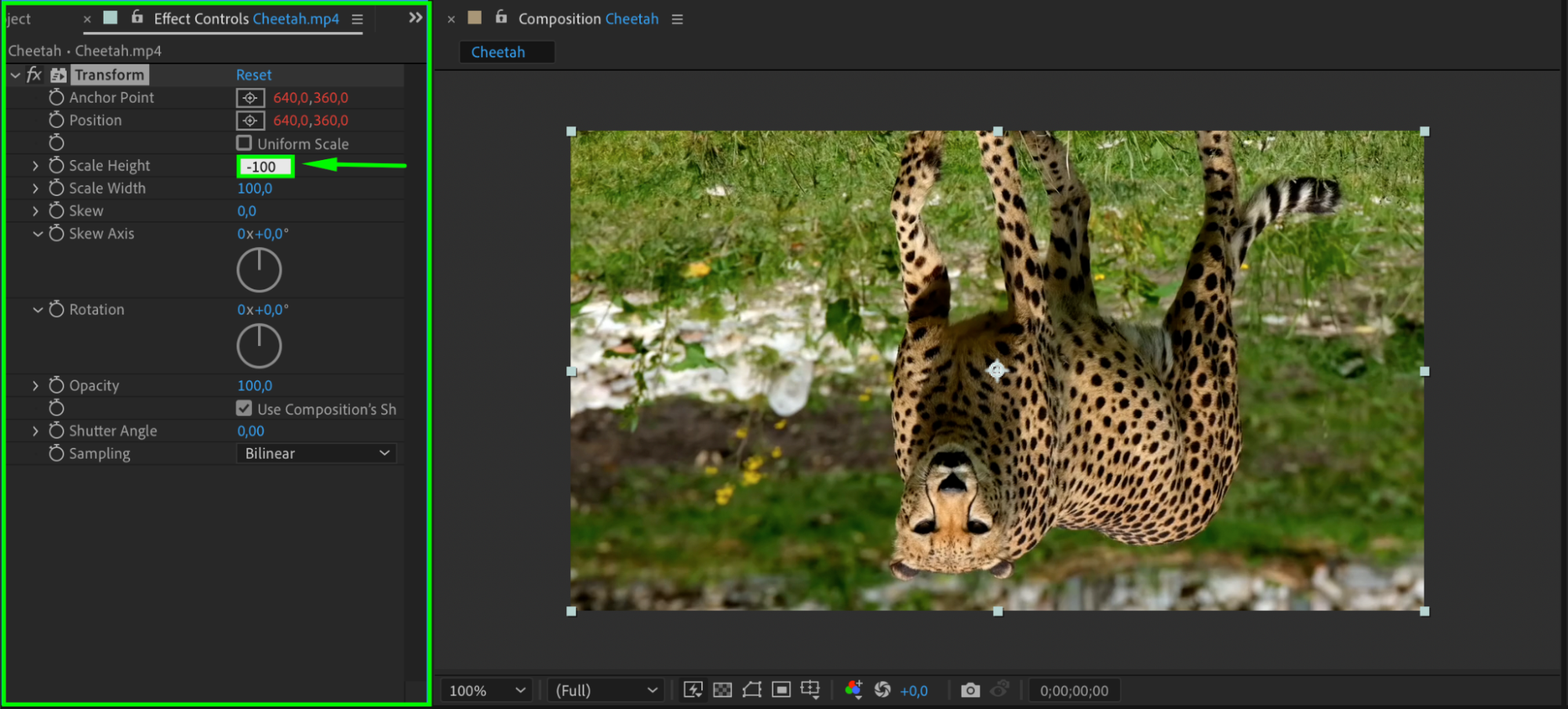Toggle mask and shape path visibility icon
The height and width of the screenshot is (709, 1568).
751,690
